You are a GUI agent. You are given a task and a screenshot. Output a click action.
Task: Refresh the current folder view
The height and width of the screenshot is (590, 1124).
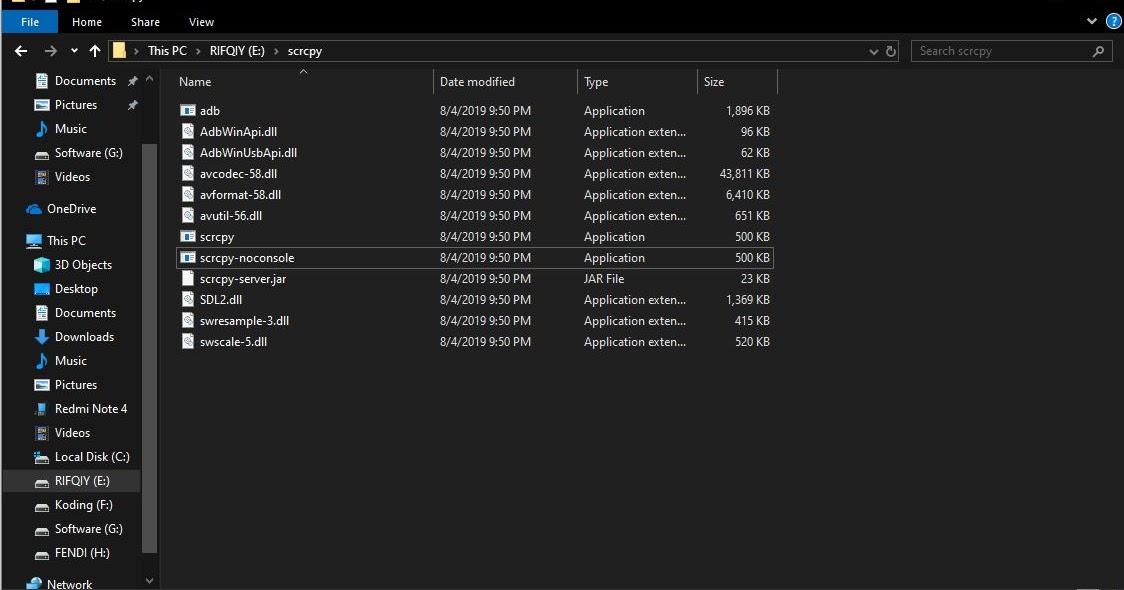pos(891,51)
